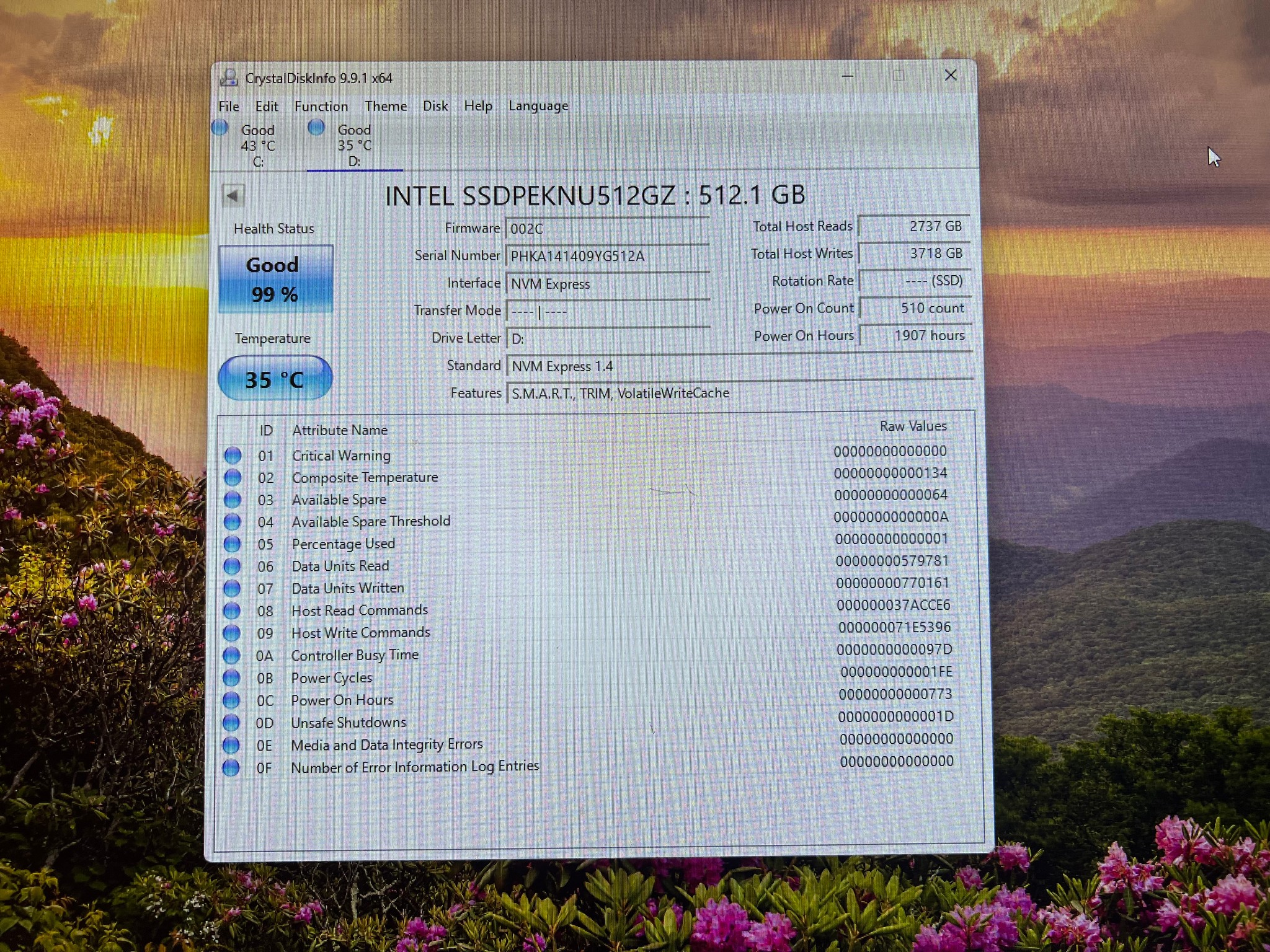
Task: Maximize the CrystalDiskInfo window
Action: (x=899, y=76)
